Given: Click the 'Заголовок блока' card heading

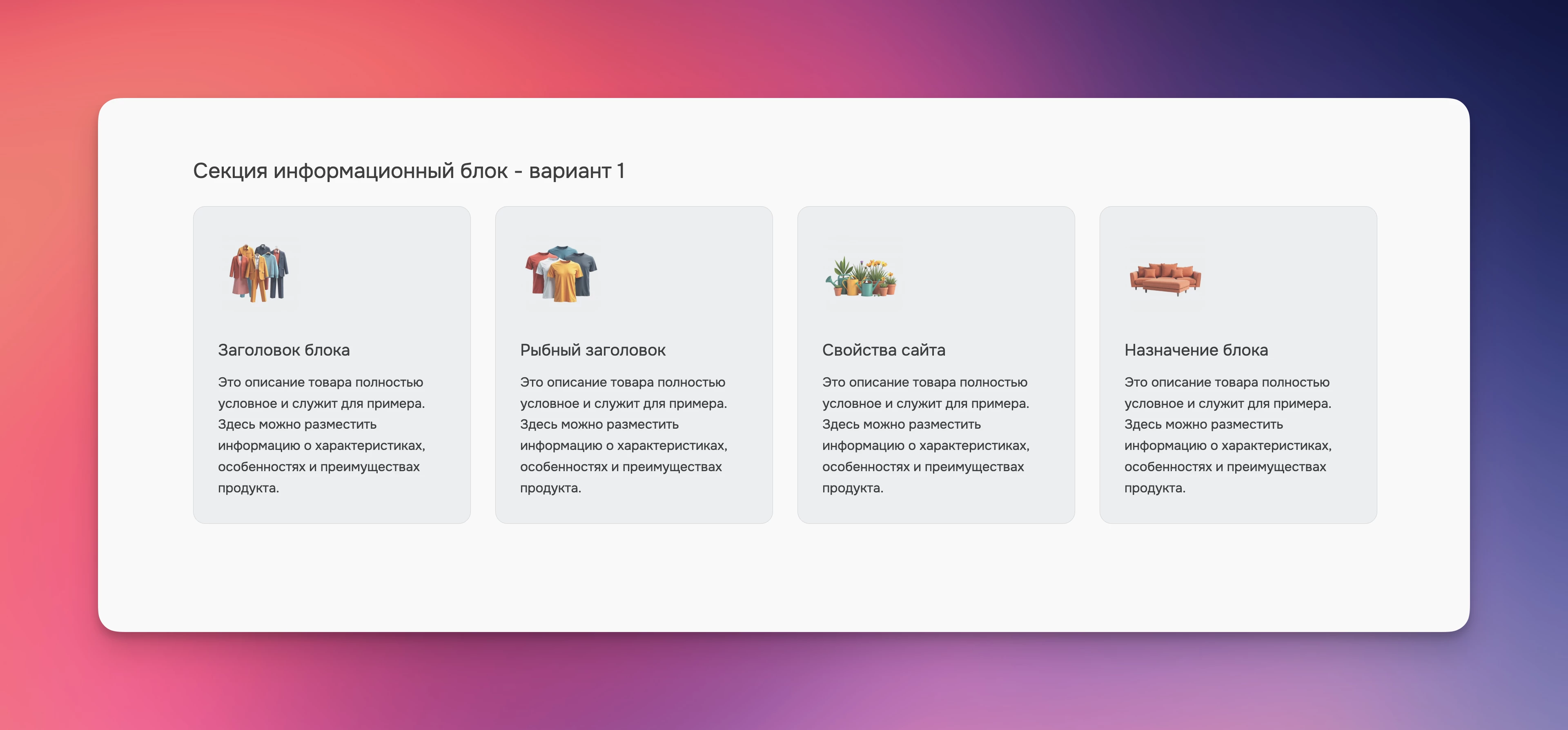Looking at the screenshot, I should [x=284, y=350].
